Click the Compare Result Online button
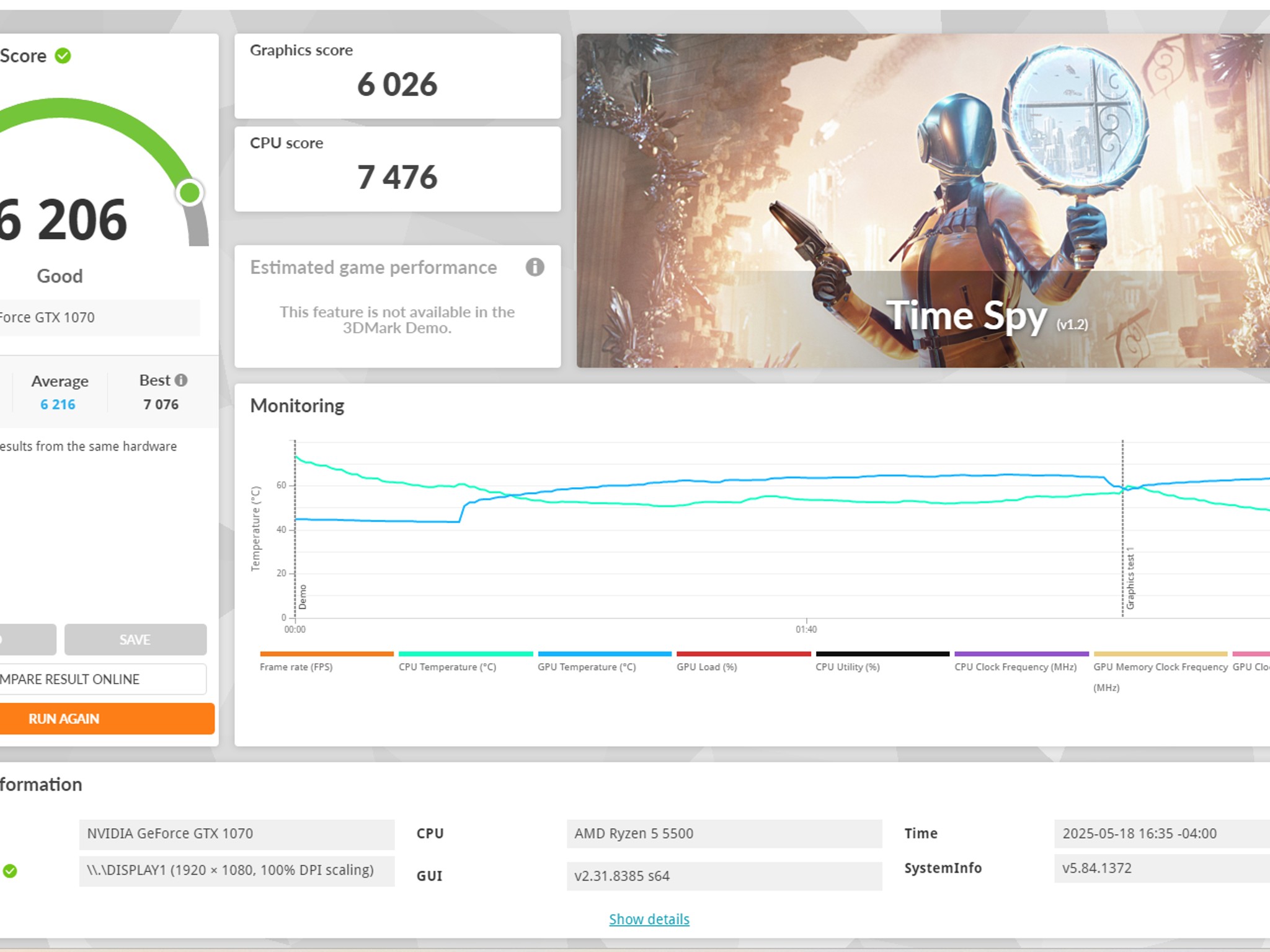This screenshot has height=952, width=1270. [99, 679]
